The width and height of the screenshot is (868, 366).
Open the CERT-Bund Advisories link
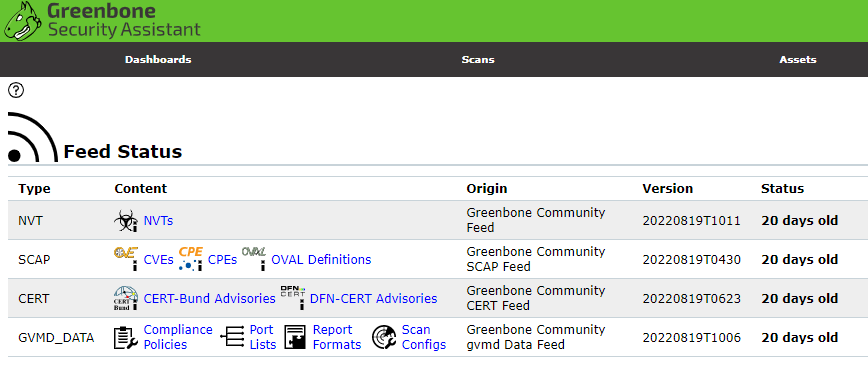(210, 298)
